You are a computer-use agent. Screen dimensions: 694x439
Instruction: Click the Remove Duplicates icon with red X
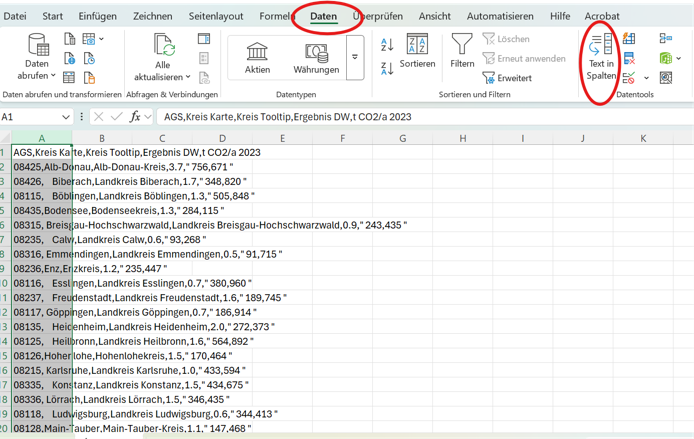(629, 58)
